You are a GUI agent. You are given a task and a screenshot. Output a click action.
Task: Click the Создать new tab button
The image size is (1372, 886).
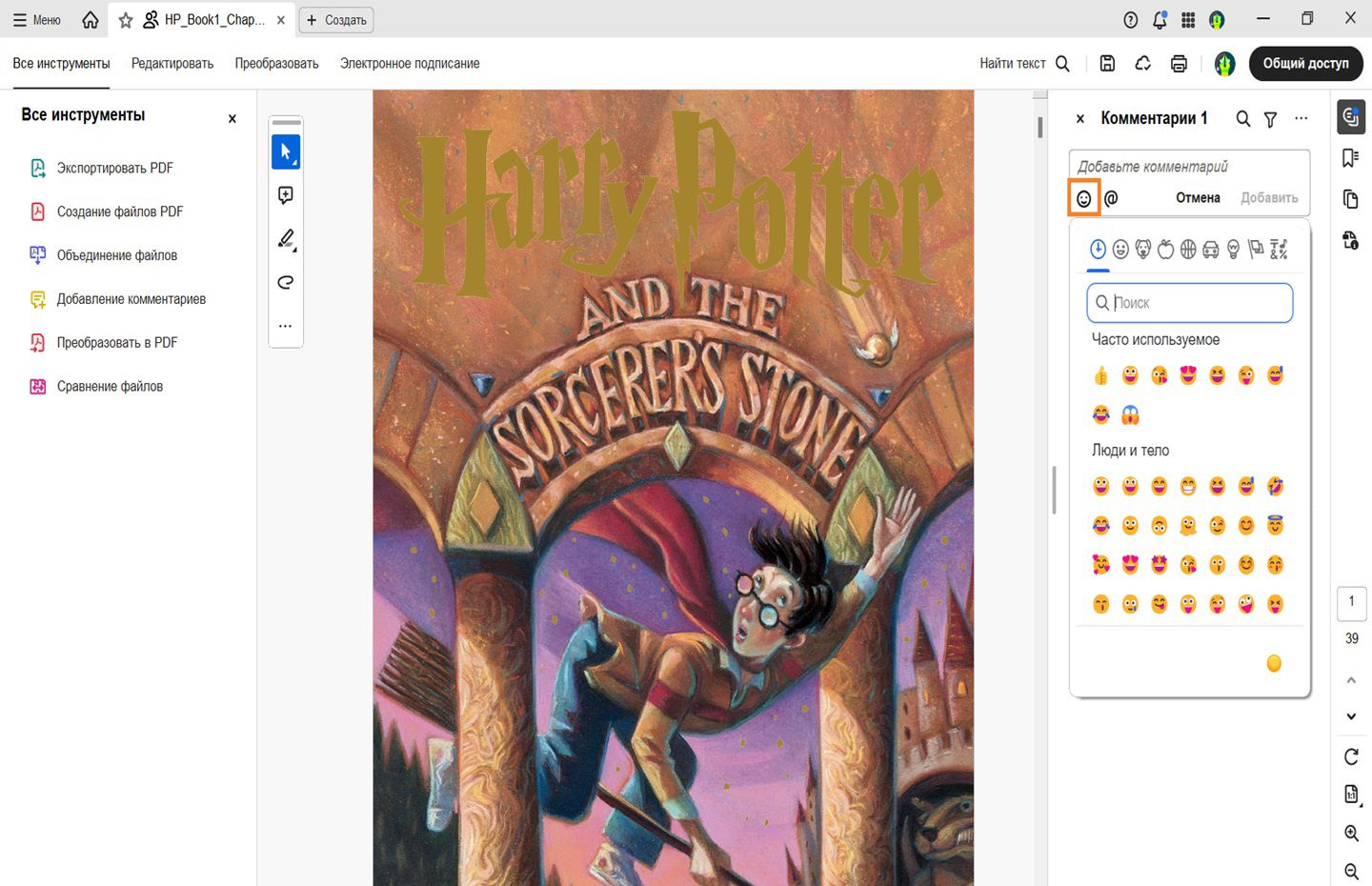[336, 19]
